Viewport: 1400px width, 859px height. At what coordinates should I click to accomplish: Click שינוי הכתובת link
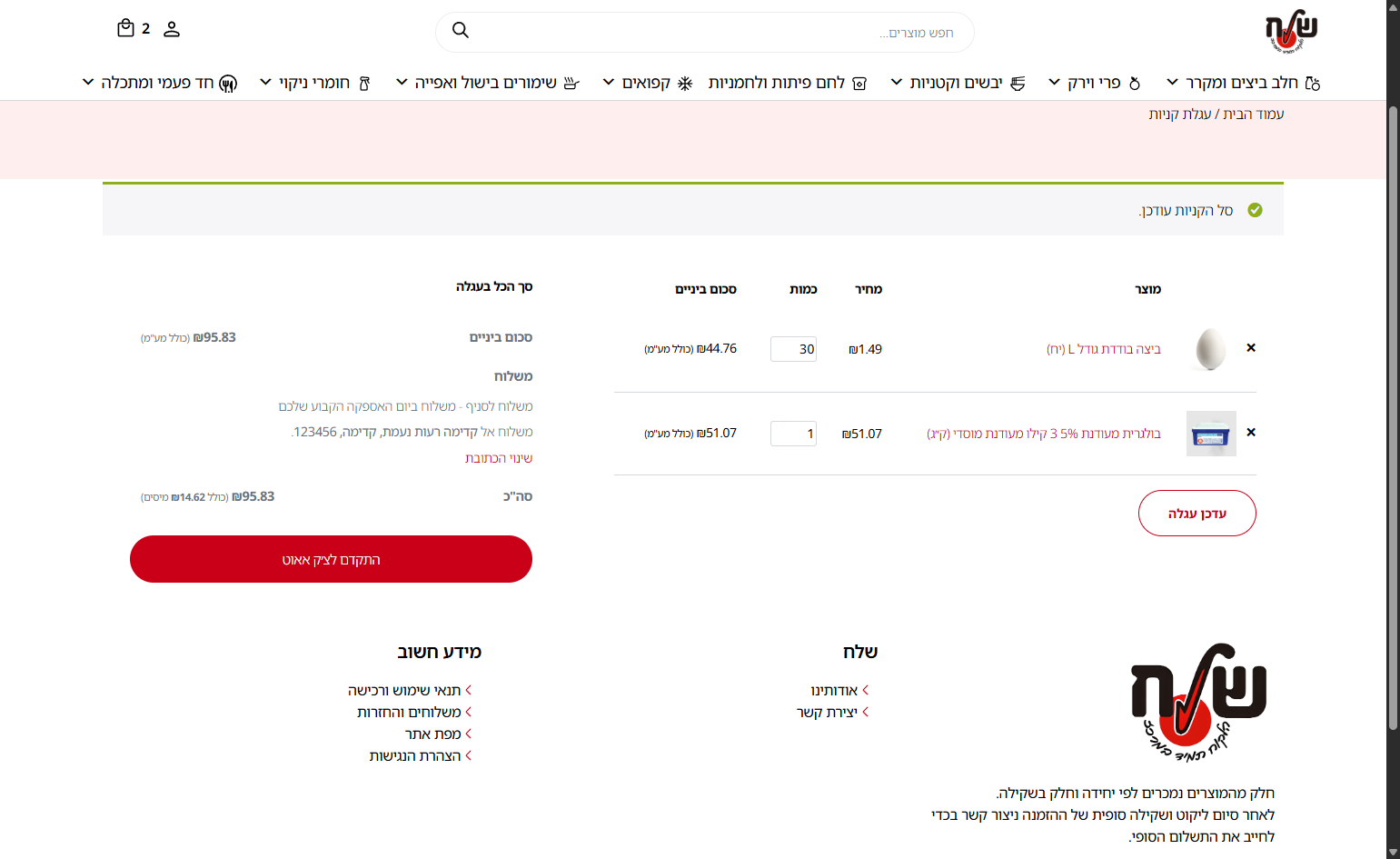(x=499, y=458)
